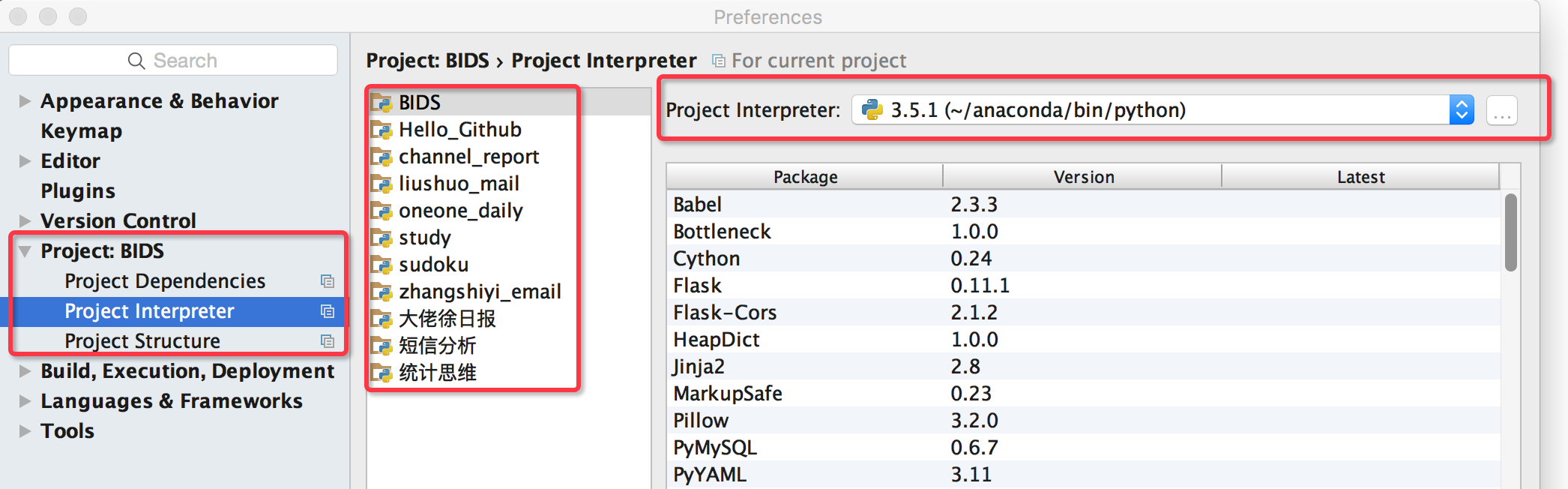This screenshot has width=1568, height=489.
Task: Click the copy icon beside Project Dependencies
Action: tap(328, 281)
